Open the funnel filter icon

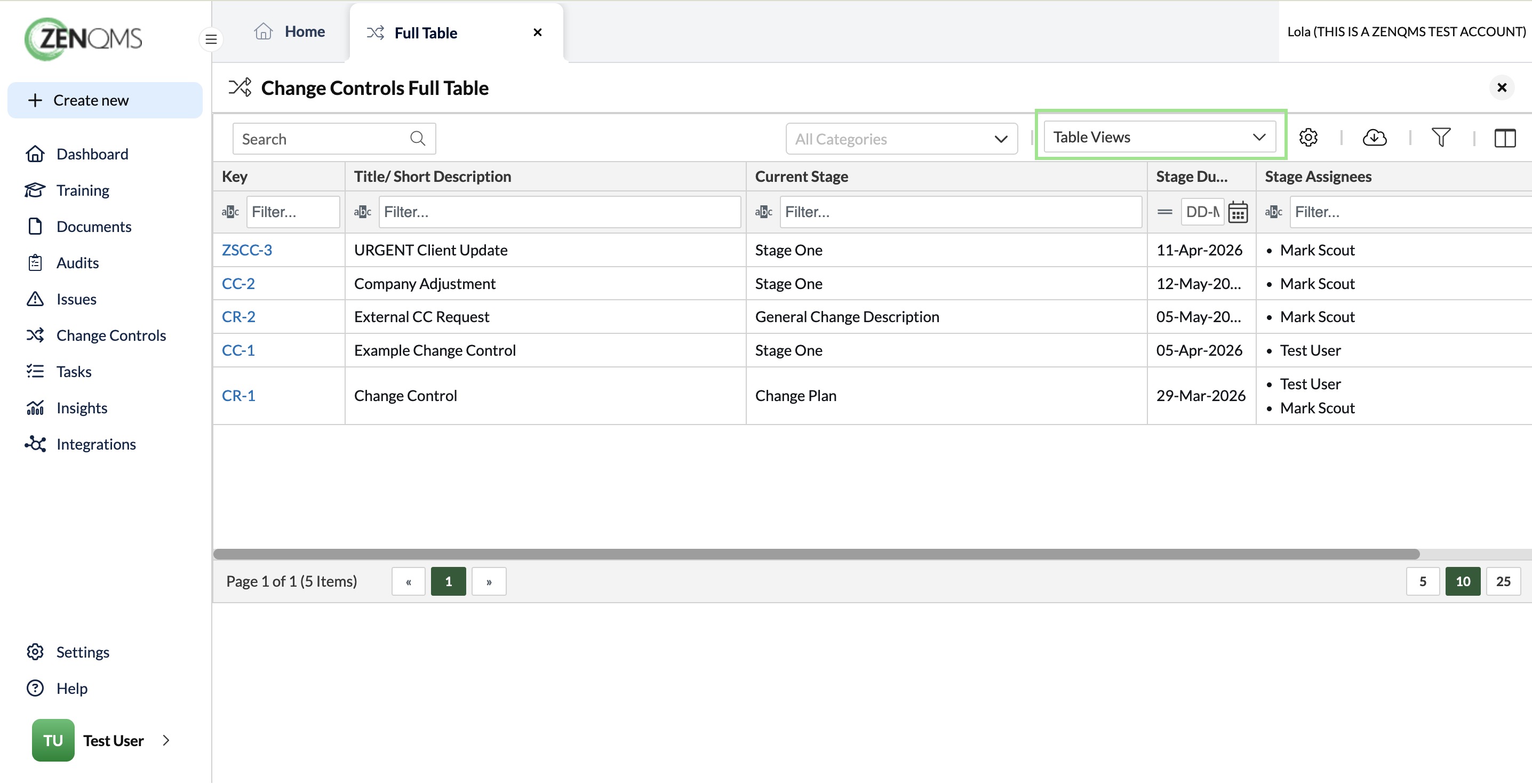coord(1440,138)
